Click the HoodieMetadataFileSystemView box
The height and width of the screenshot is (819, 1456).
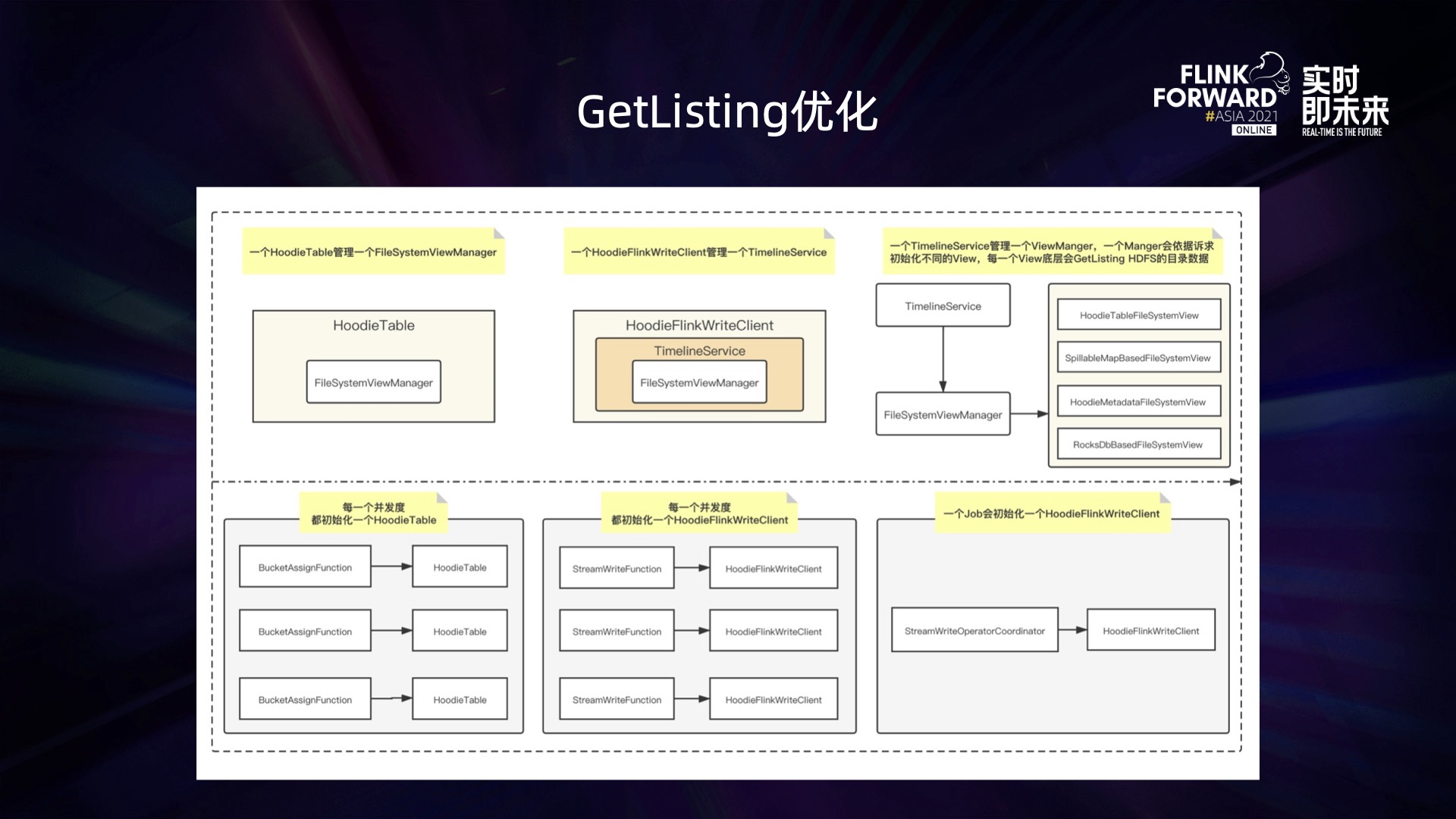(1137, 402)
